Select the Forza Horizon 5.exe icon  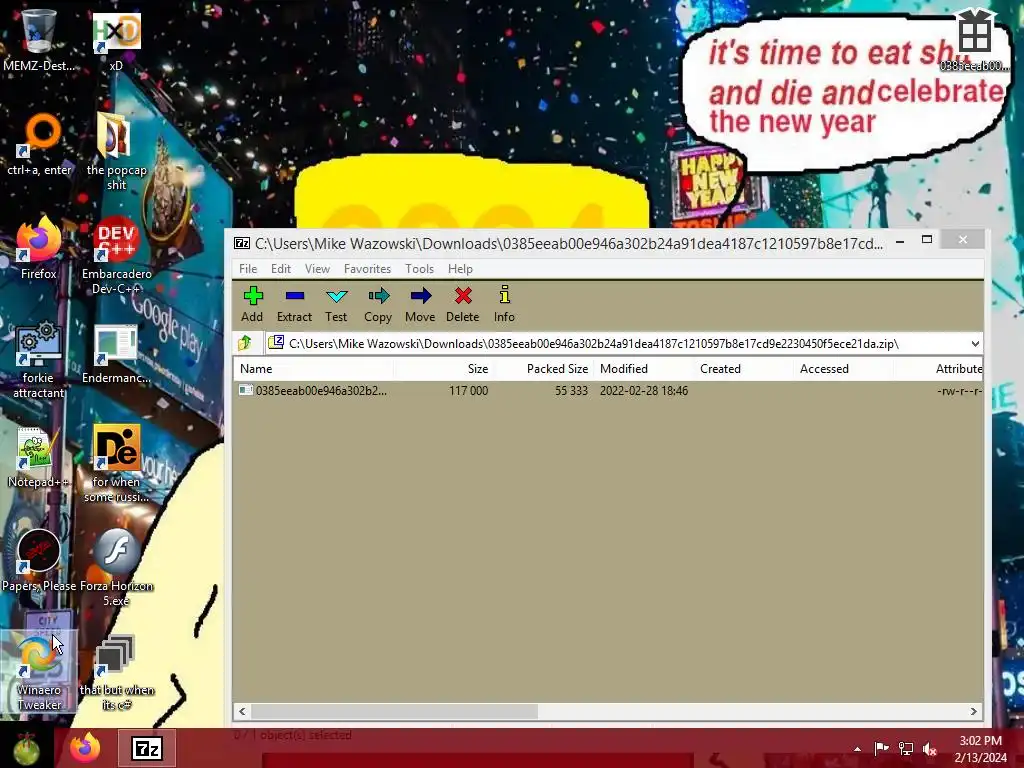click(117, 567)
